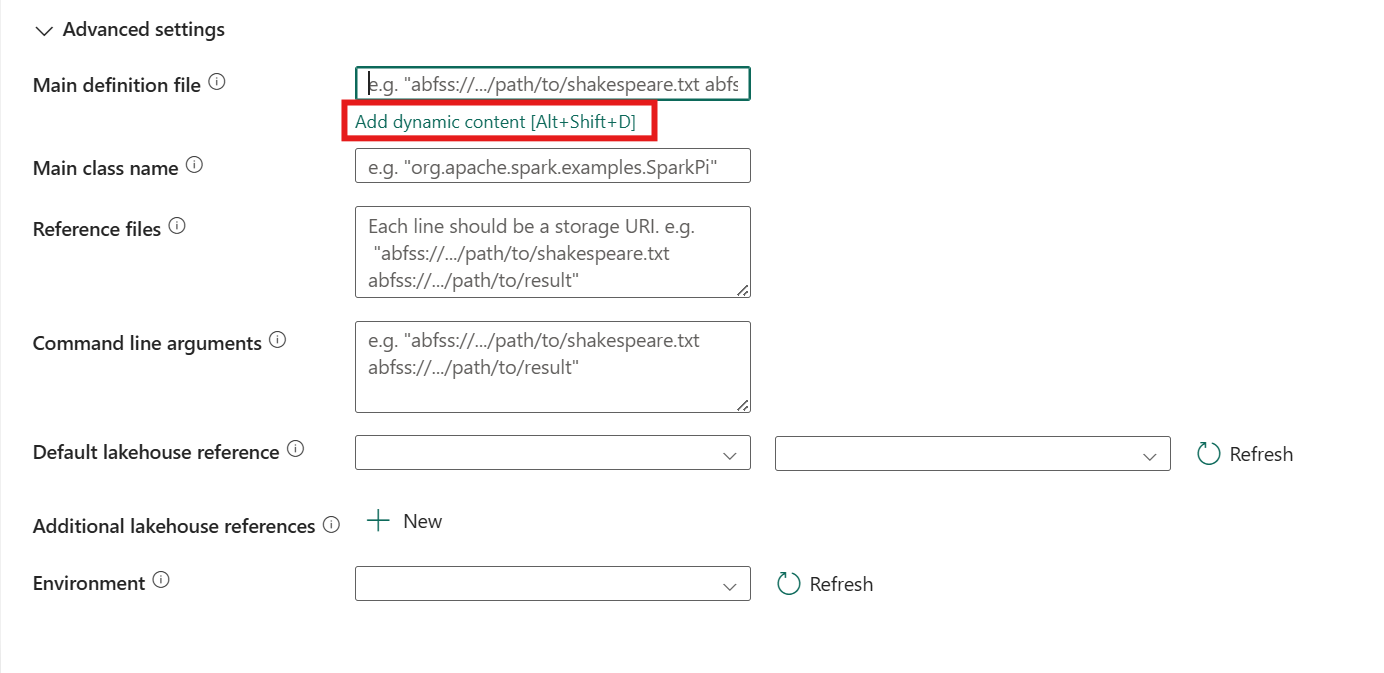Click info icon beside Environment label
The width and height of the screenshot is (1384, 673).
161,581
